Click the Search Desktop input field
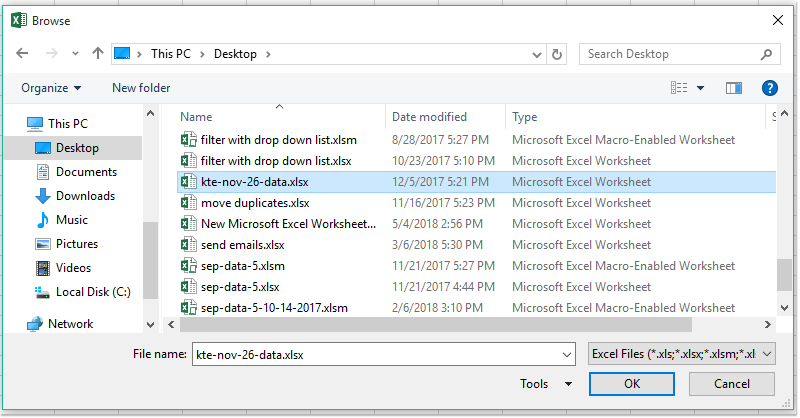Screen dimensions: 800x418 [670, 54]
